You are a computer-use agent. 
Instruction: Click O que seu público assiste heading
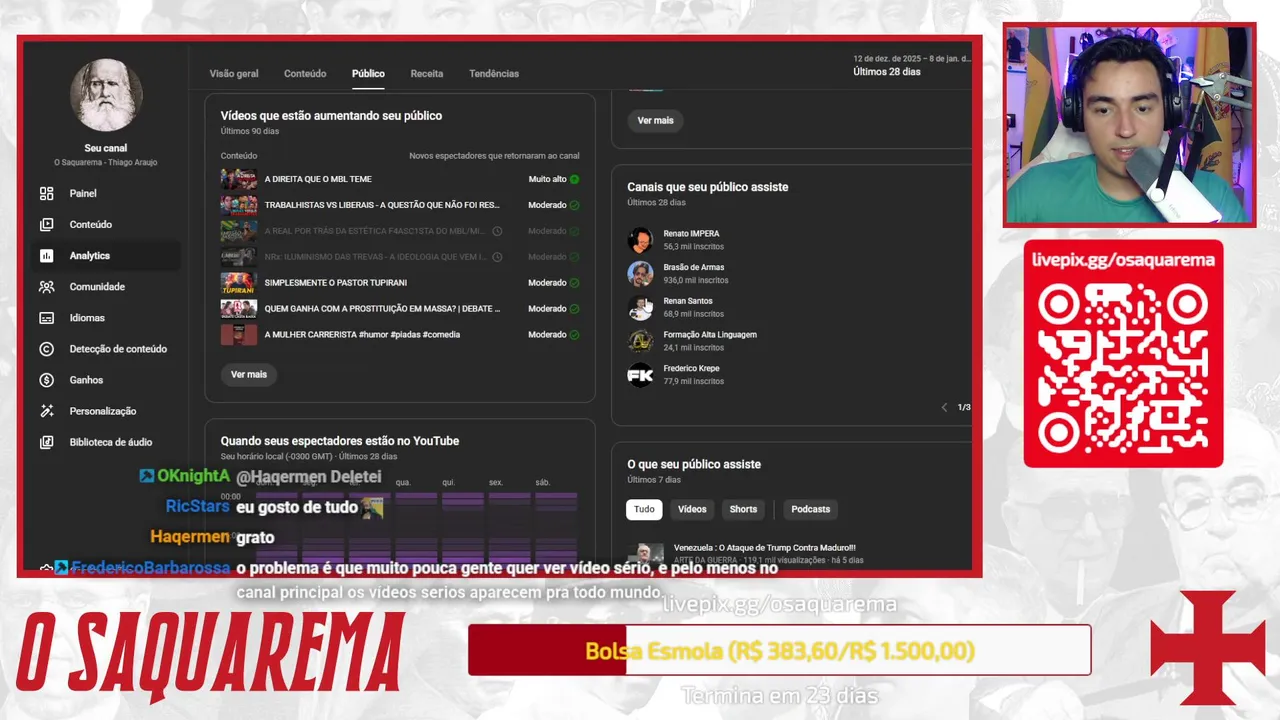pyautogui.click(x=694, y=464)
